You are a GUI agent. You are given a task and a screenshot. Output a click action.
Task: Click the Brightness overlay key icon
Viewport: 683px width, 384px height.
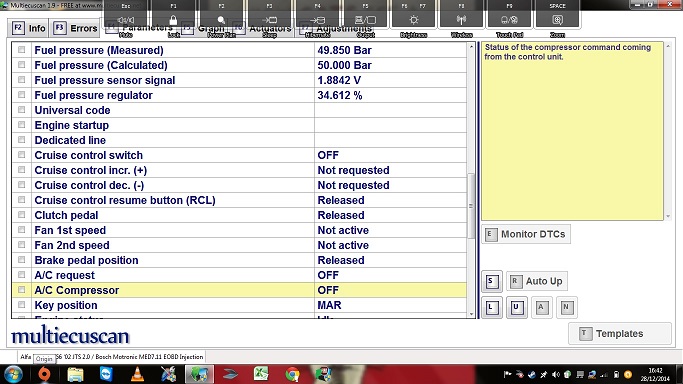(x=413, y=20)
